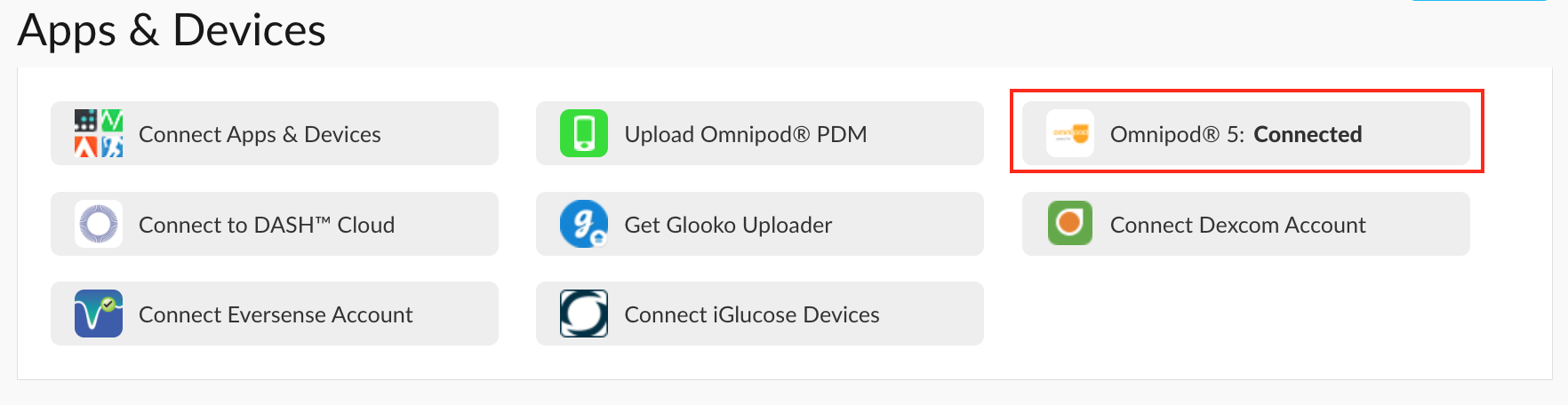This screenshot has height=405, width=1568.
Task: Choose Connect to DASH™ Cloud label
Action: pyautogui.click(x=267, y=225)
